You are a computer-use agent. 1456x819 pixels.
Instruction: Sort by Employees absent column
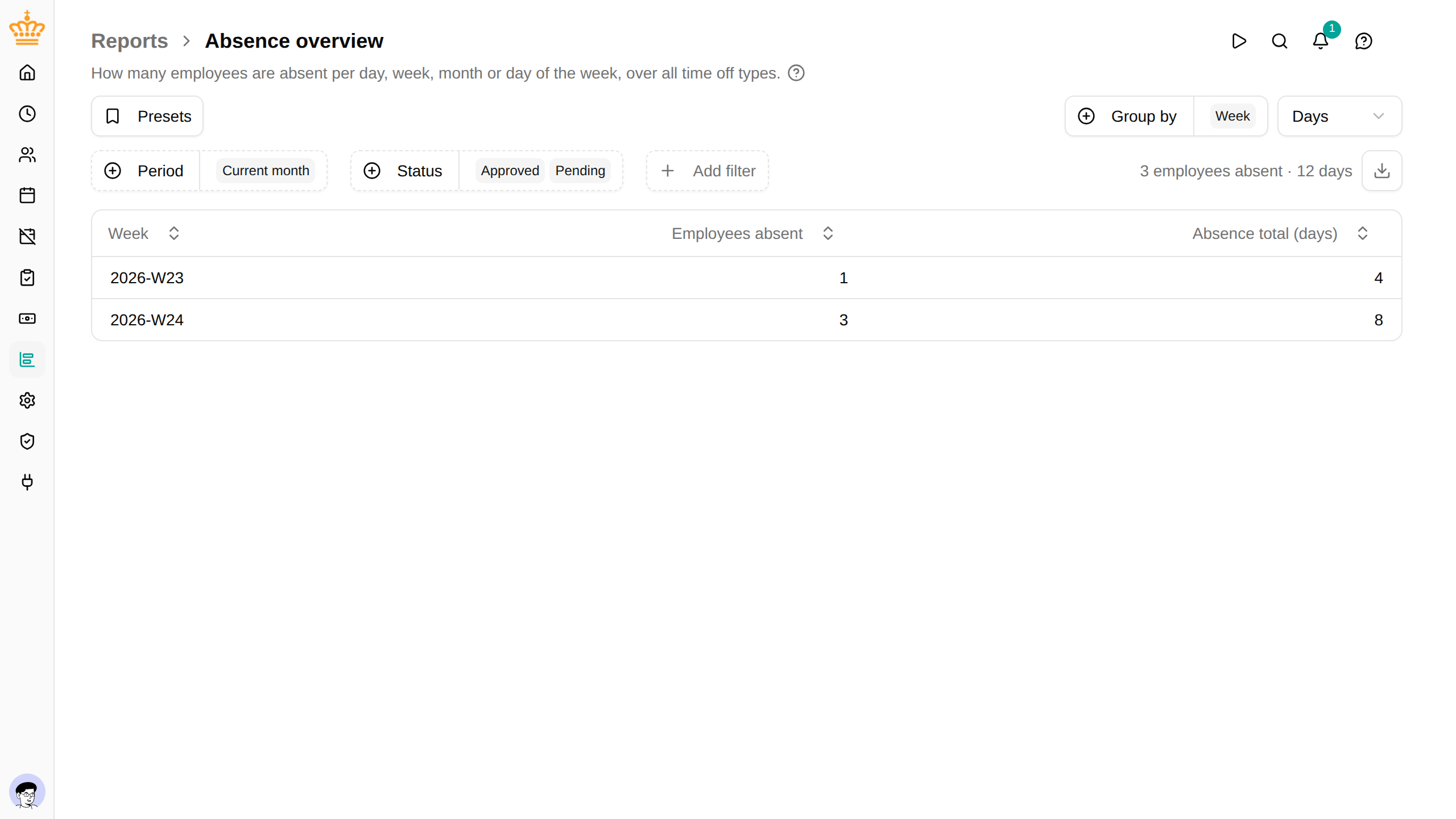click(752, 233)
